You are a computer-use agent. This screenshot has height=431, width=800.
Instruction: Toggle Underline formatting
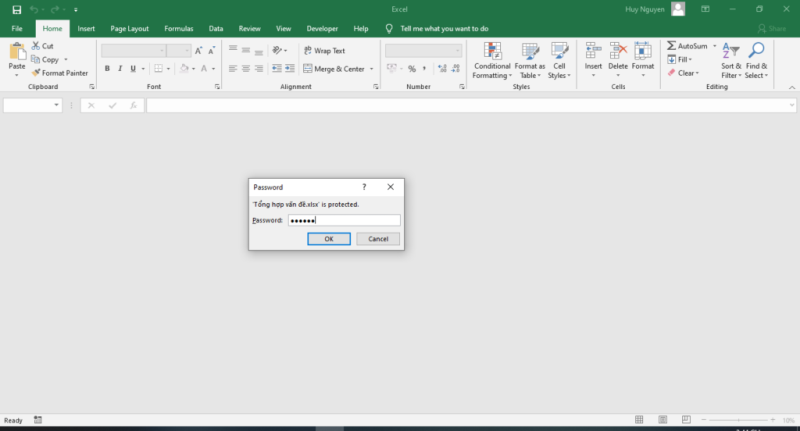pyautogui.click(x=133, y=68)
